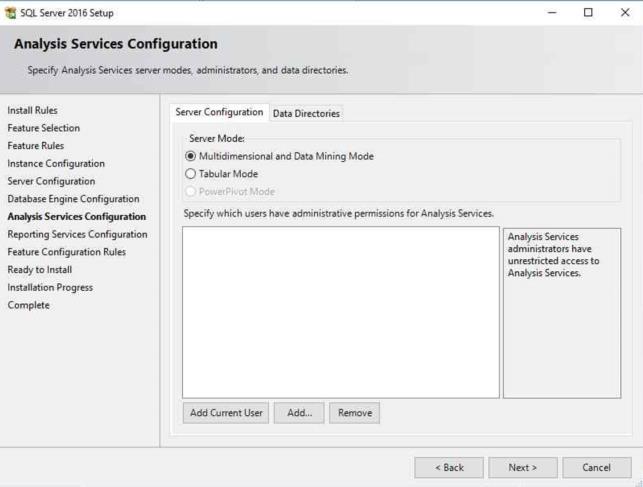Click the Add Current User button
The width and height of the screenshot is (643, 487).
pos(226,413)
